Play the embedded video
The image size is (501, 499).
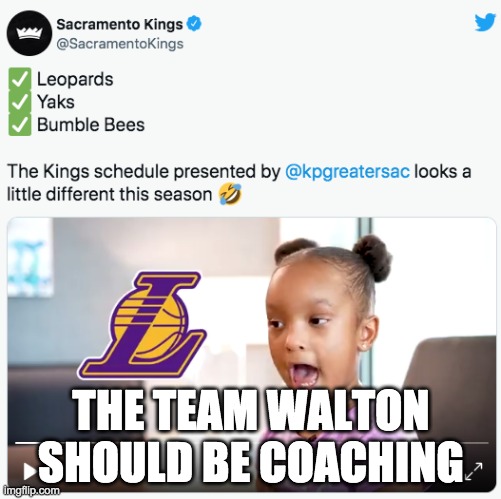(x=29, y=472)
